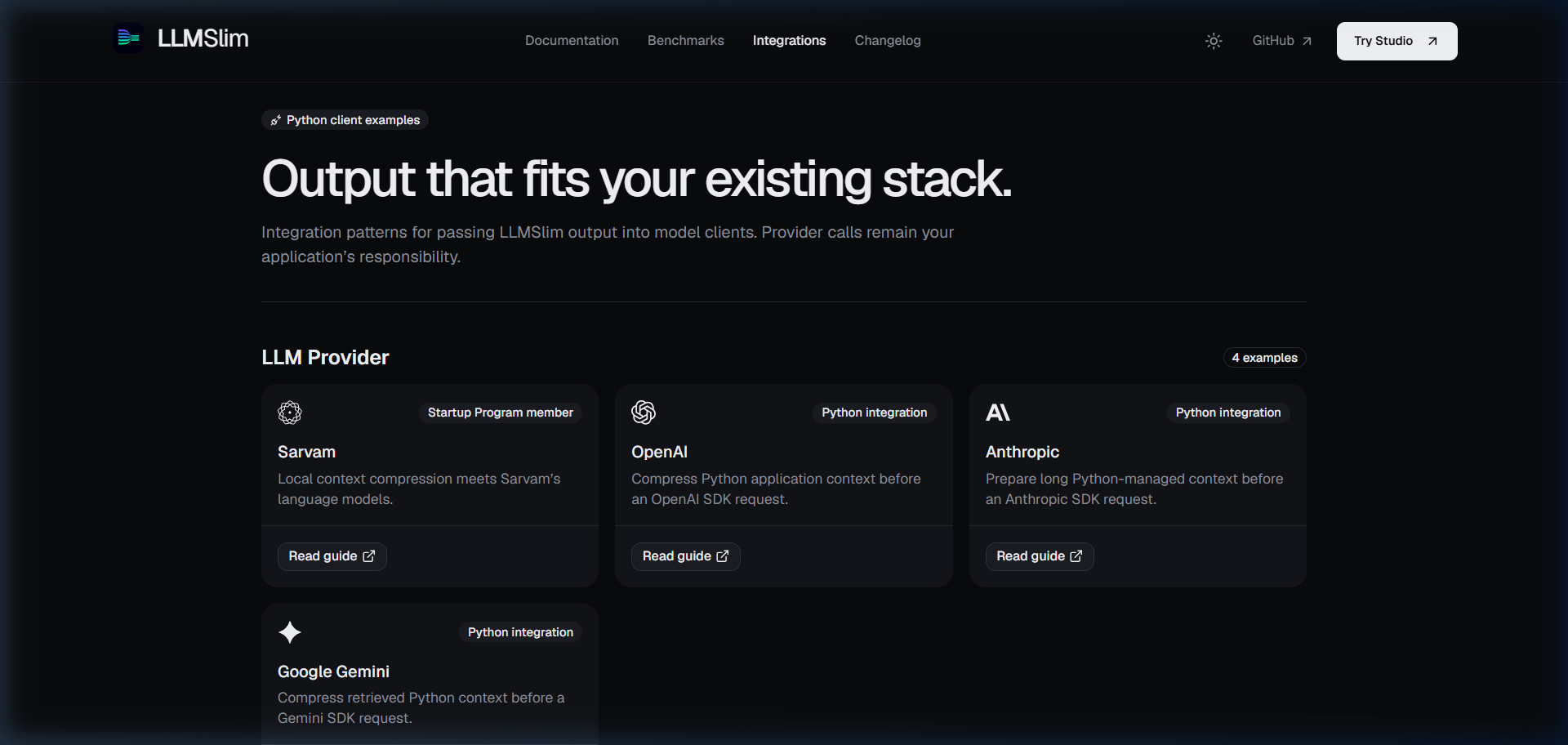
Task: Open the GitHub link
Action: point(1282,41)
